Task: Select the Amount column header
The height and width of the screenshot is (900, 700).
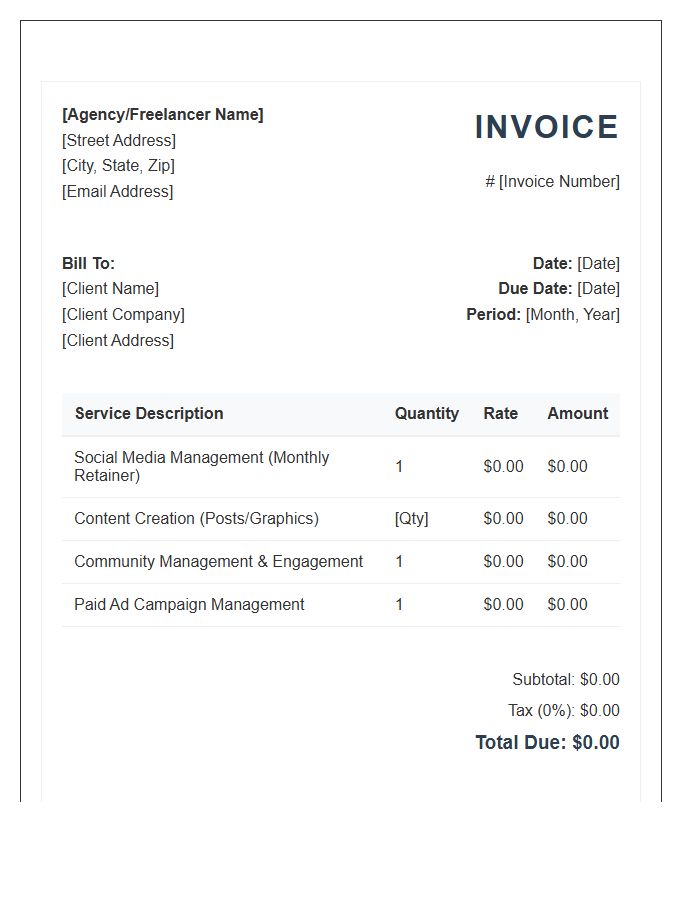Action: point(577,414)
